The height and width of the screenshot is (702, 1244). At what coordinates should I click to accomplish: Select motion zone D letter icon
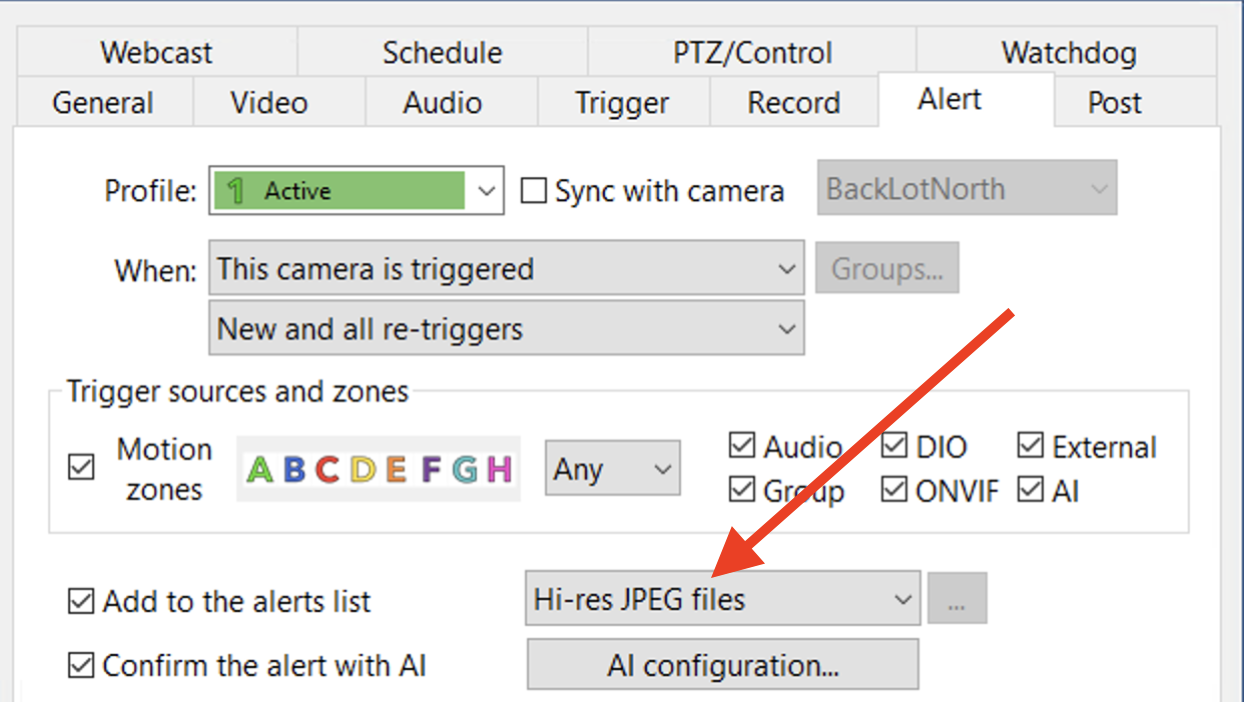[x=362, y=469]
